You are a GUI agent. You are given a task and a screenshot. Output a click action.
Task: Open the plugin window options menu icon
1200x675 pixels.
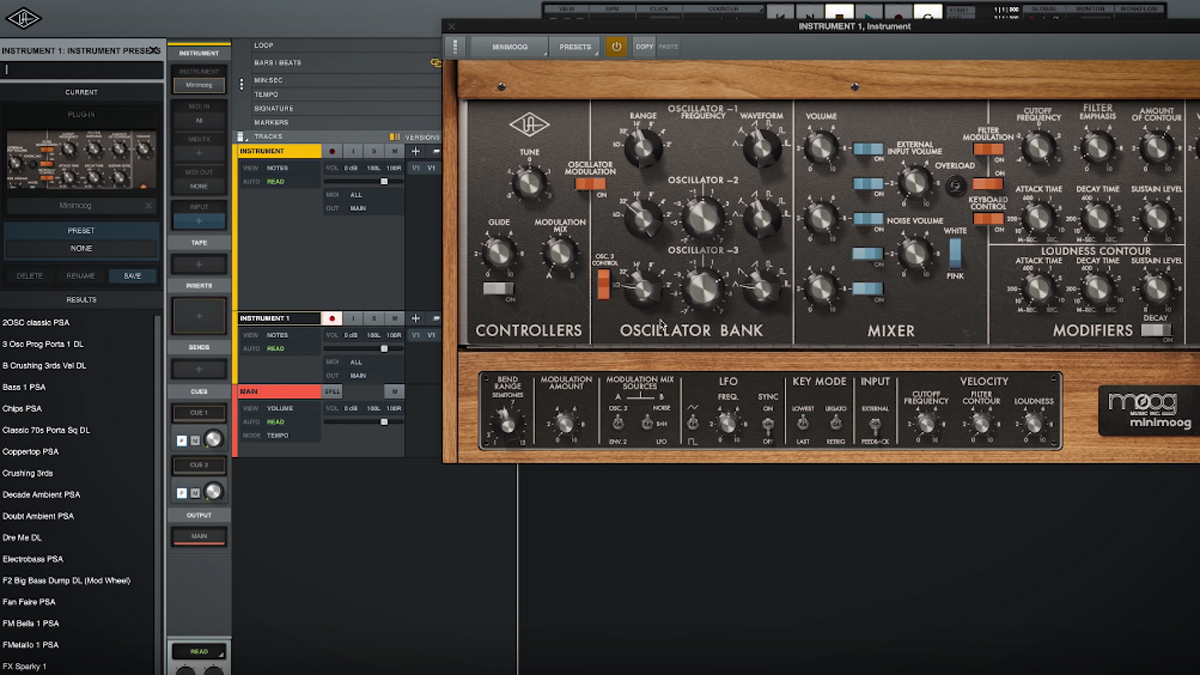[x=456, y=47]
